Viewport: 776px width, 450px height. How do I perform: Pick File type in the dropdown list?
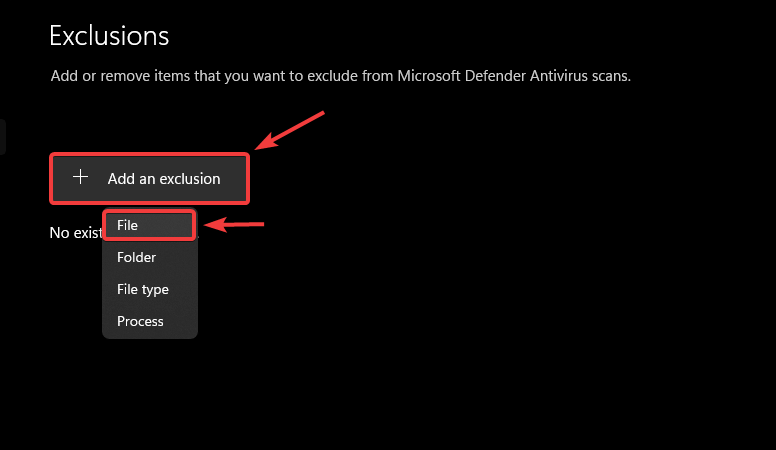[x=142, y=289]
